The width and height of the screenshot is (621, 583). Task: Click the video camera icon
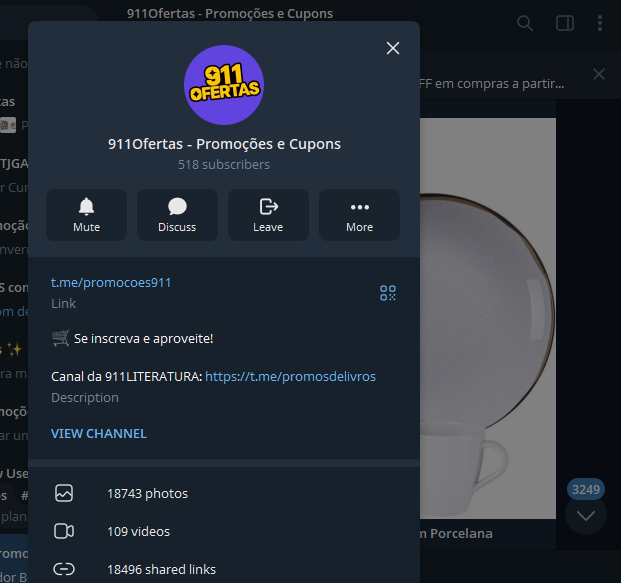64,531
